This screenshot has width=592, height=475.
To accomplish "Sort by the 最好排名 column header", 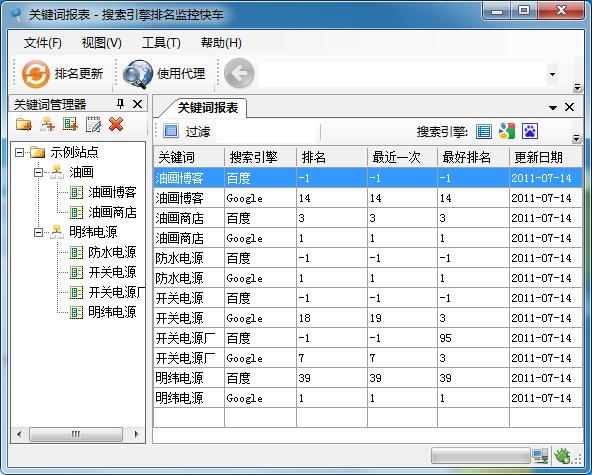I will [473, 157].
